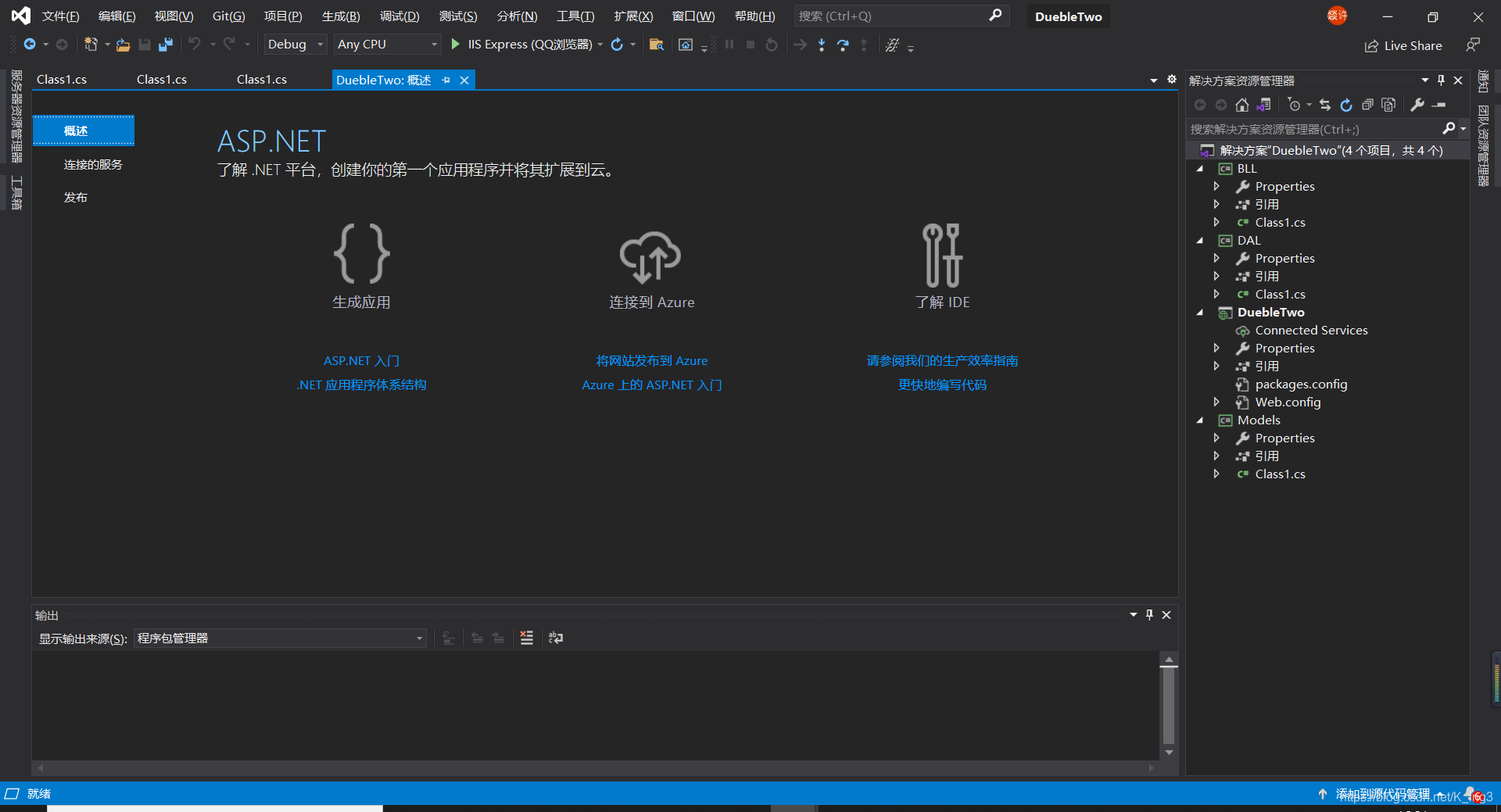This screenshot has height=812, width=1501.
Task: Click the browser refresh icon next to IIS Express
Action: 617,45
